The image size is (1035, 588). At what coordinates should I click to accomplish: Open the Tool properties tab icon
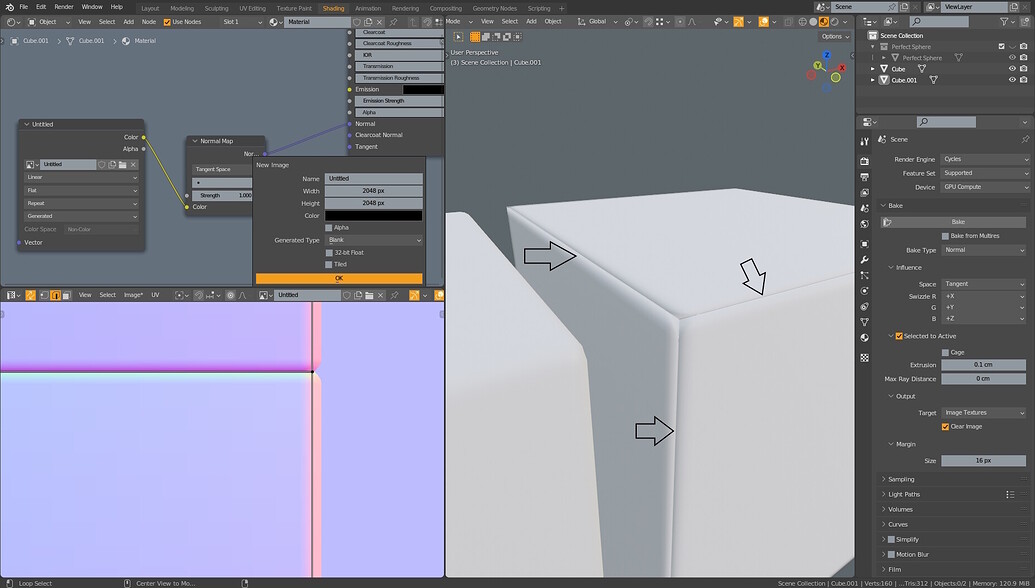[865, 141]
